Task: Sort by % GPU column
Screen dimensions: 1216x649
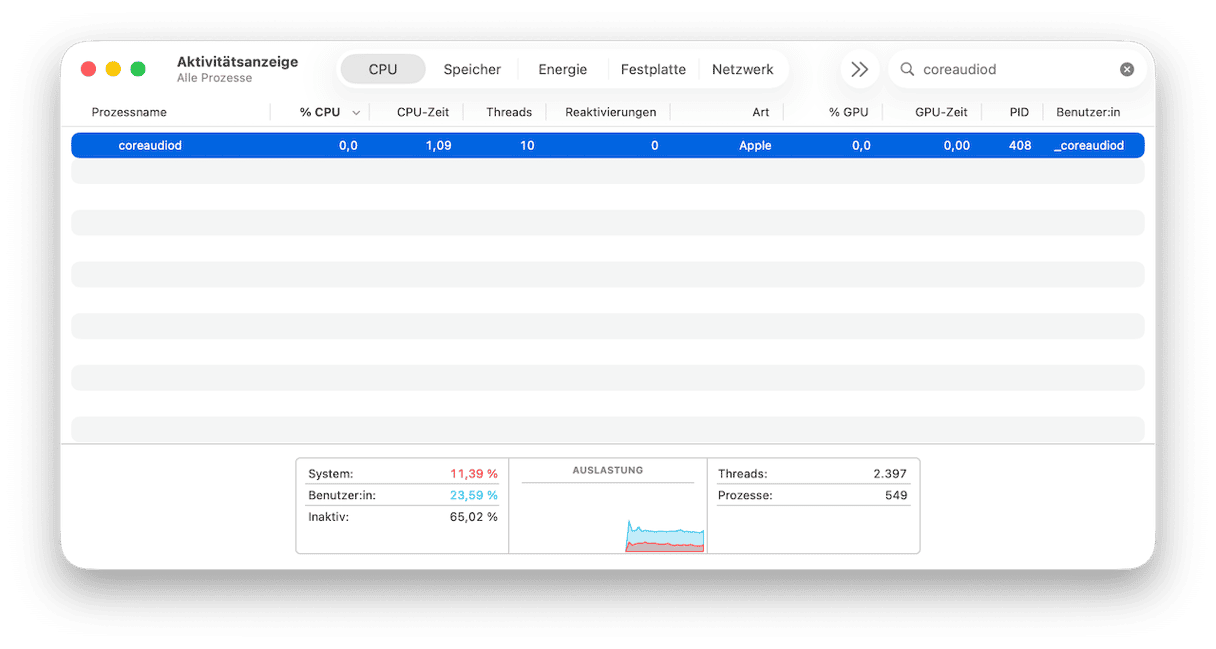Action: (x=848, y=112)
